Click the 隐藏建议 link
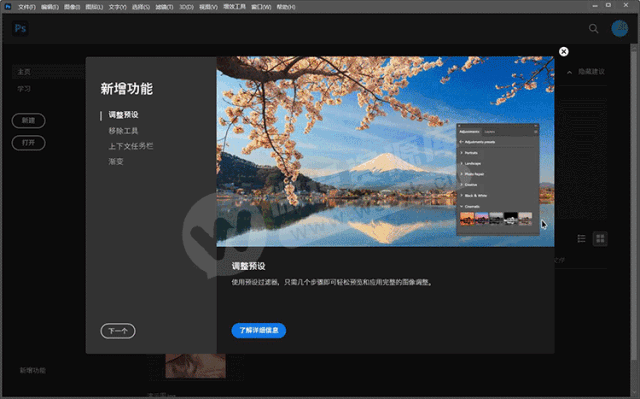This screenshot has width=640, height=399. (x=591, y=72)
